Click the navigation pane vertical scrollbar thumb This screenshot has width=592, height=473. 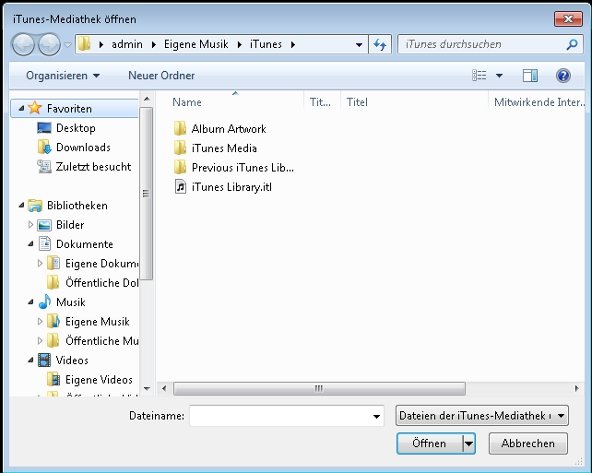click(146, 194)
